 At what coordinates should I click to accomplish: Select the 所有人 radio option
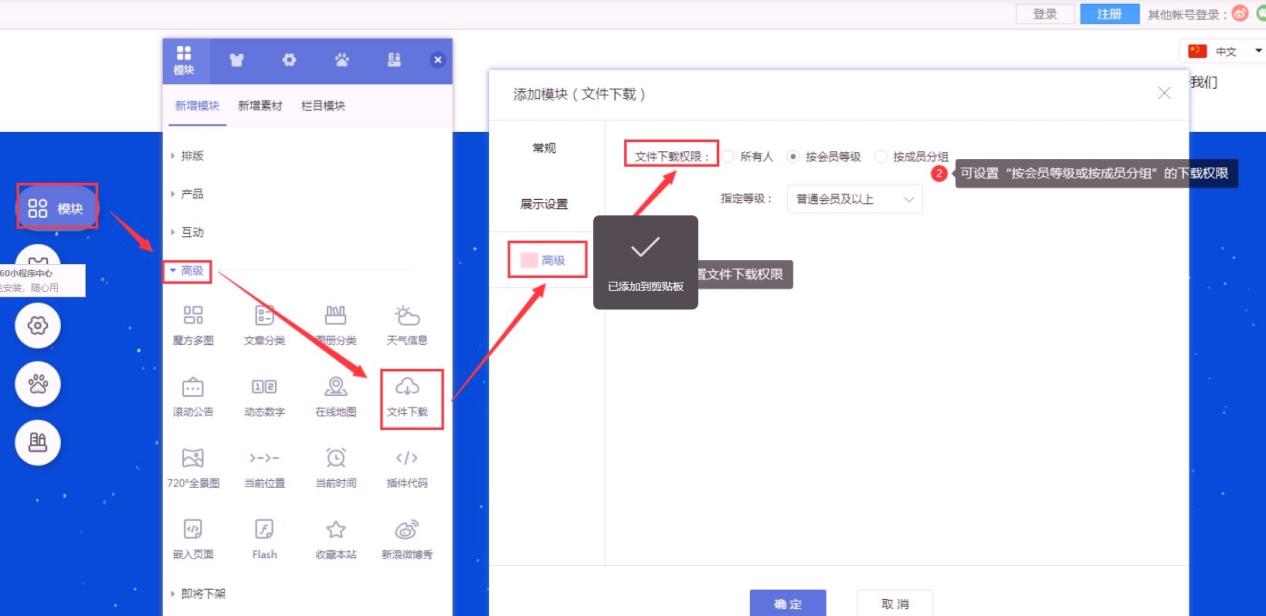729,157
